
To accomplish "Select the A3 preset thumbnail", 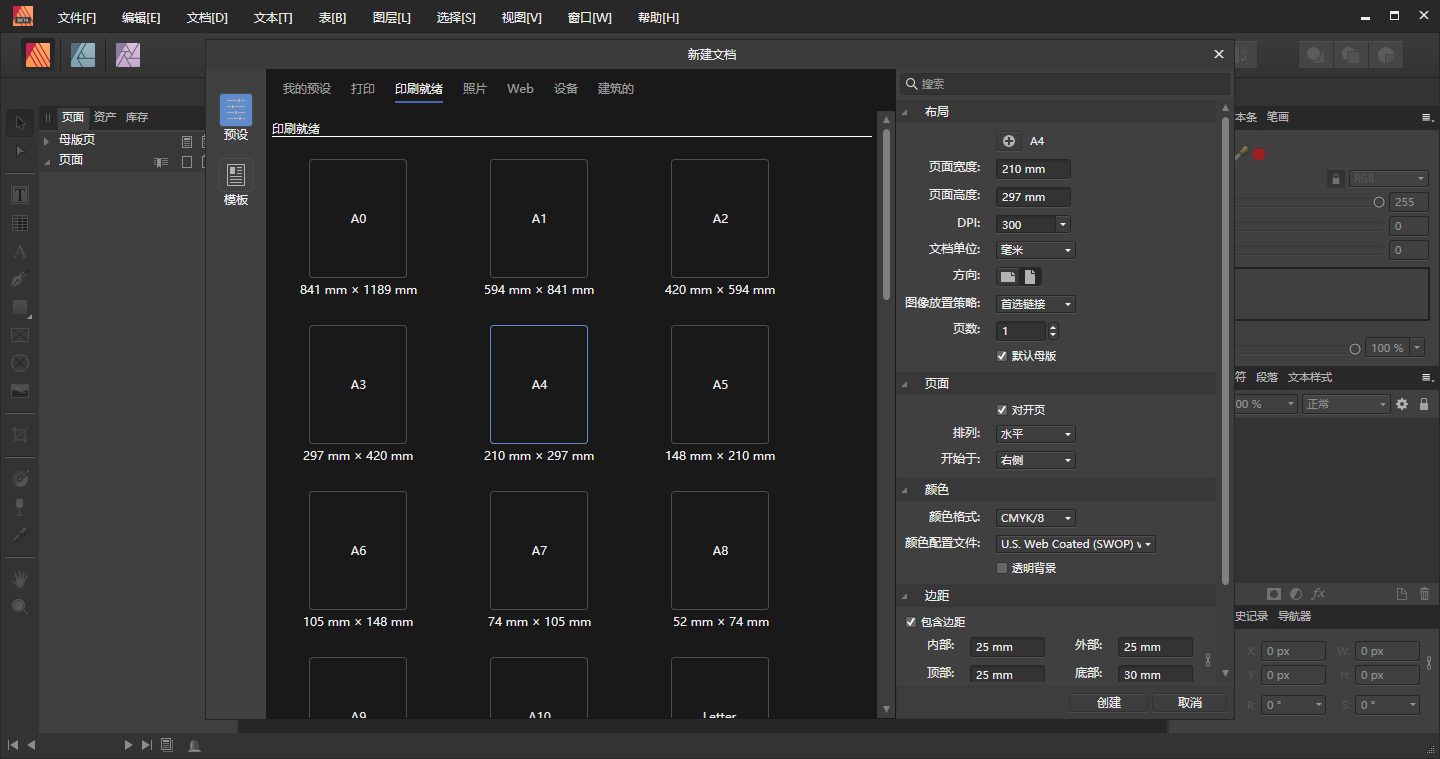I will (358, 384).
